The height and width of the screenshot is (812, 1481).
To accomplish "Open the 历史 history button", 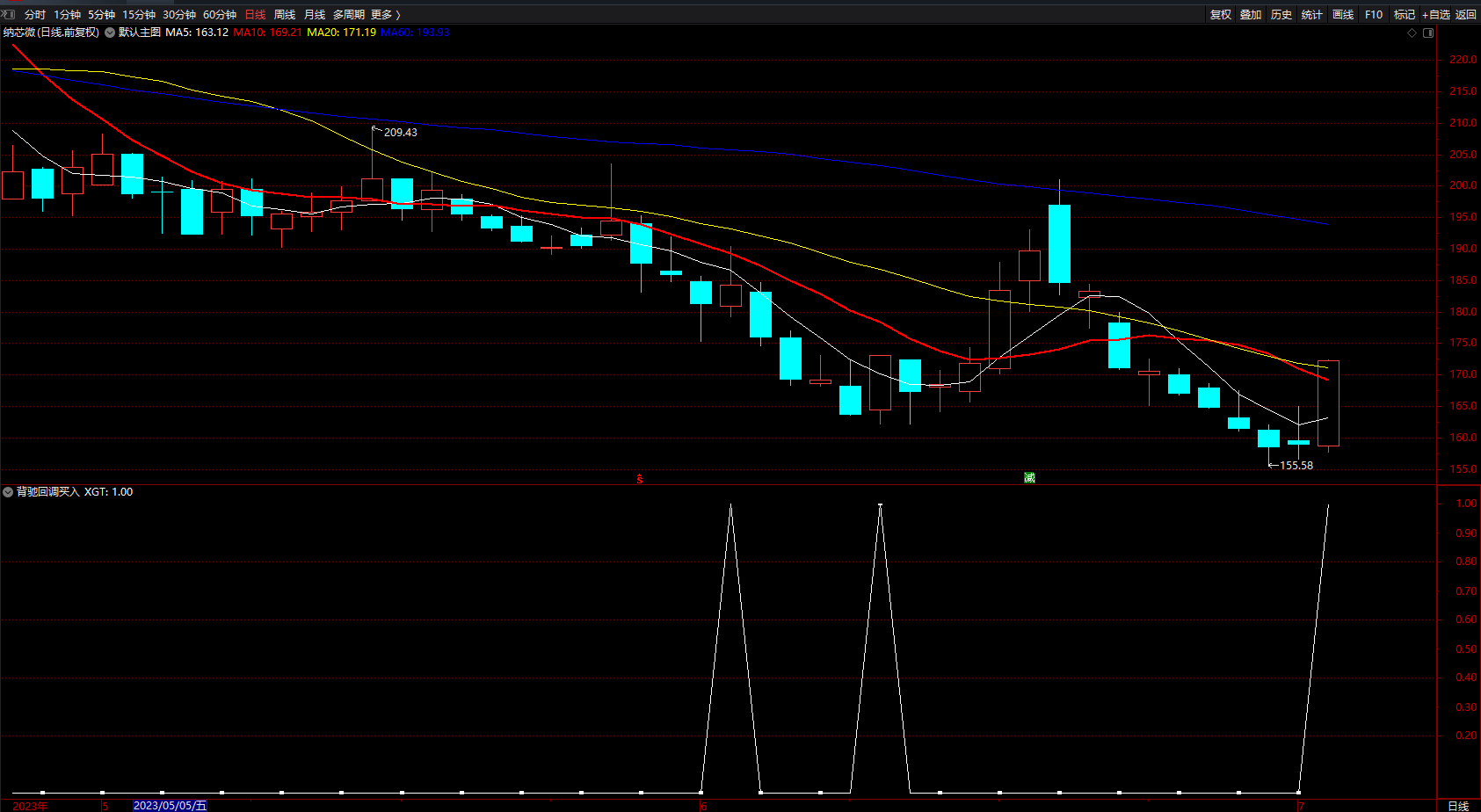I will tap(1281, 15).
